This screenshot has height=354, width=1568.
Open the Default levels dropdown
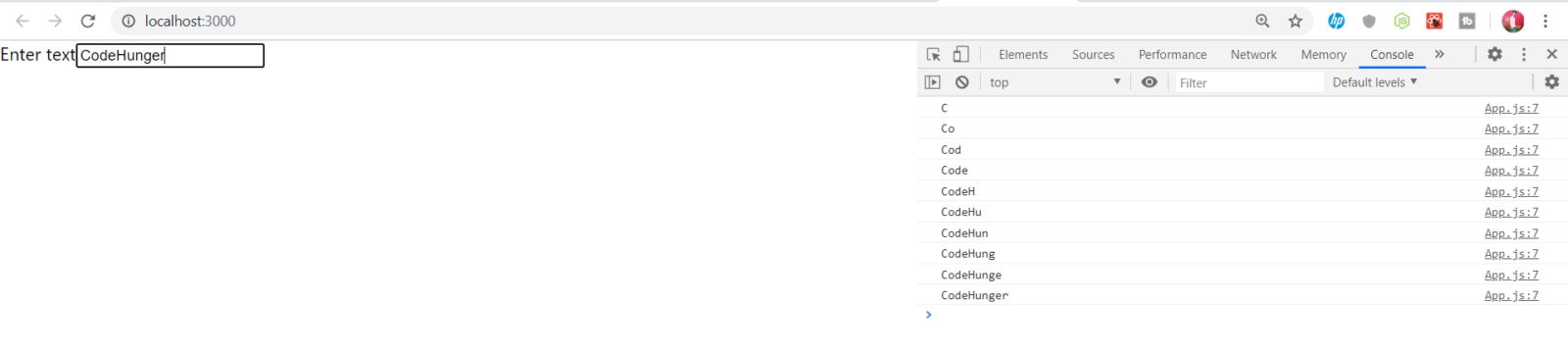click(1375, 82)
